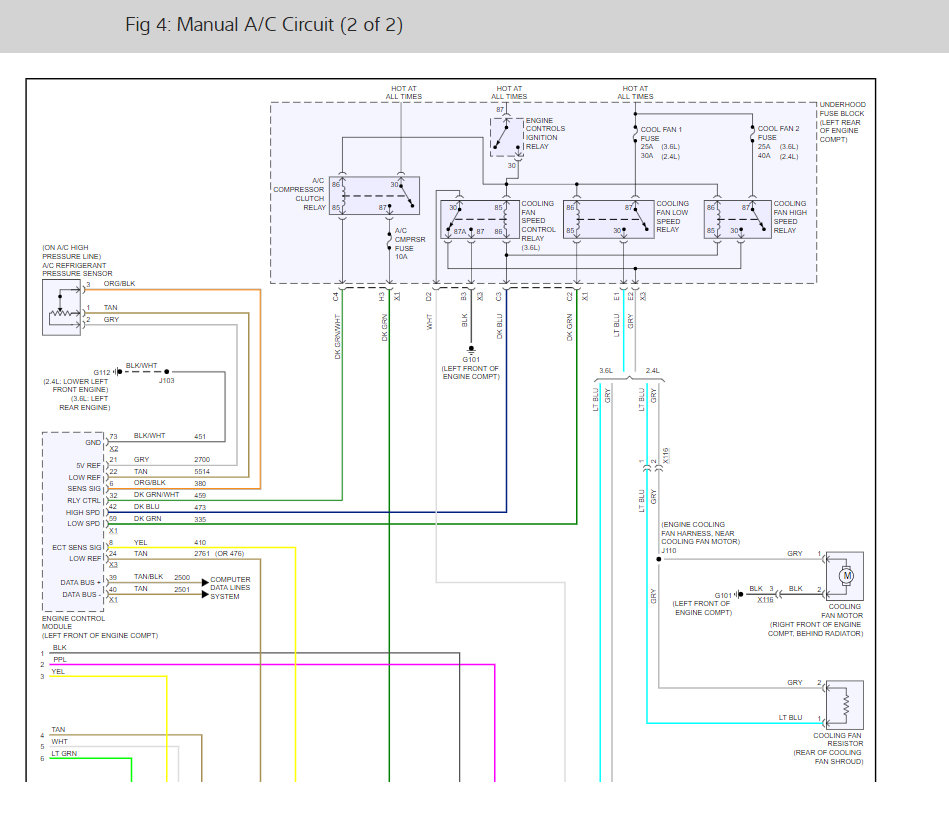Viewport: 949px width, 821px height.
Task: Click the "ENGINE CONTROLS IGNITION RELAY" label
Action: [545, 134]
